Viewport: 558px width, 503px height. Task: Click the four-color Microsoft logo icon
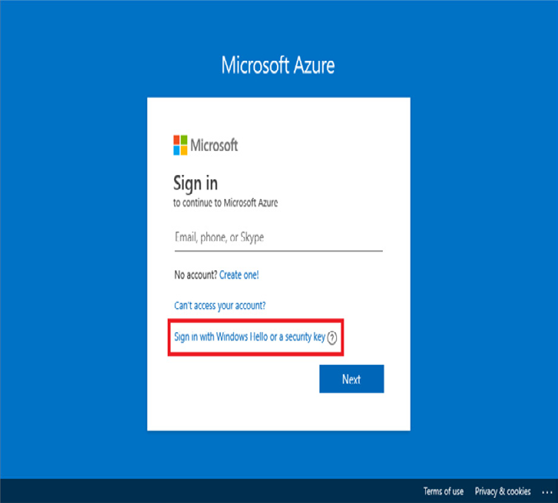click(180, 145)
